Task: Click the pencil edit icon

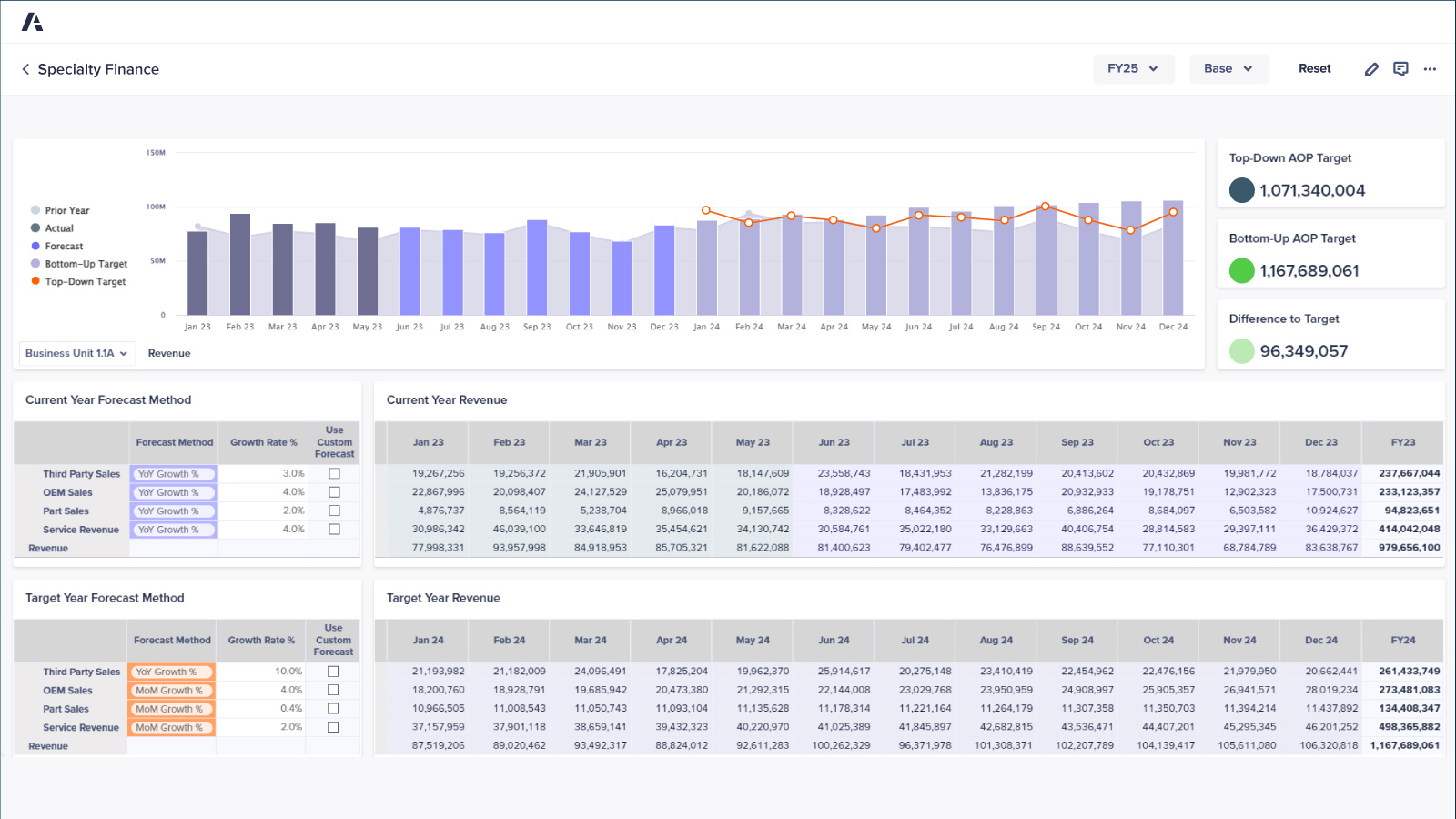Action: 1371,69
